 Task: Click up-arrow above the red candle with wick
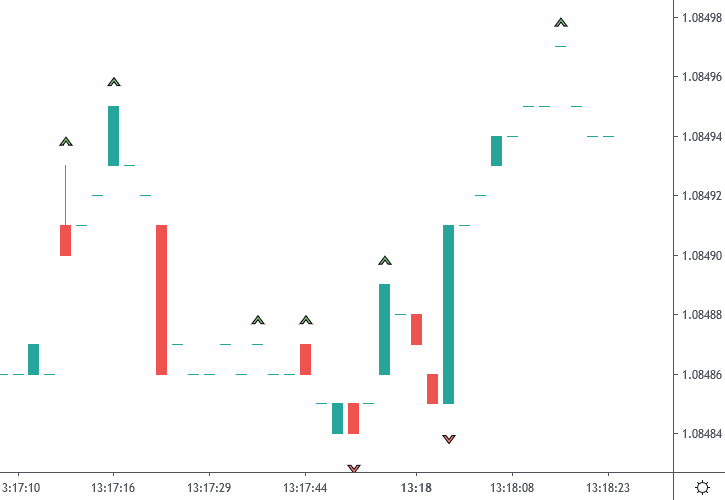66,141
